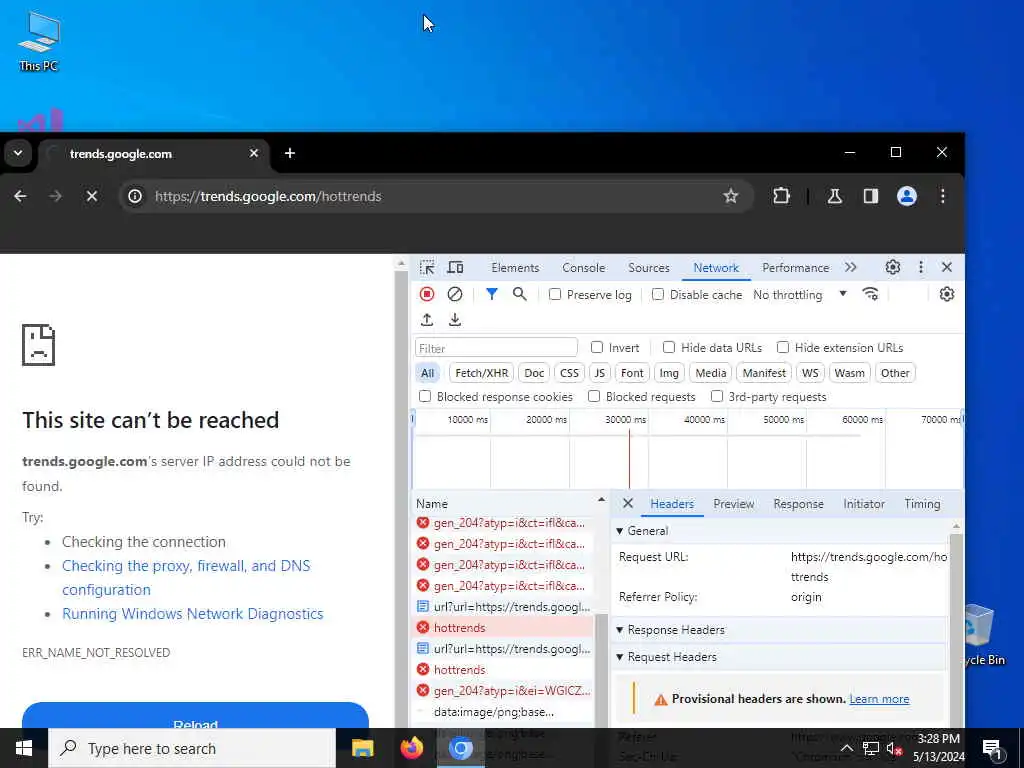Open File Explorer from taskbar
Image resolution: width=1024 pixels, height=768 pixels.
coord(362,748)
